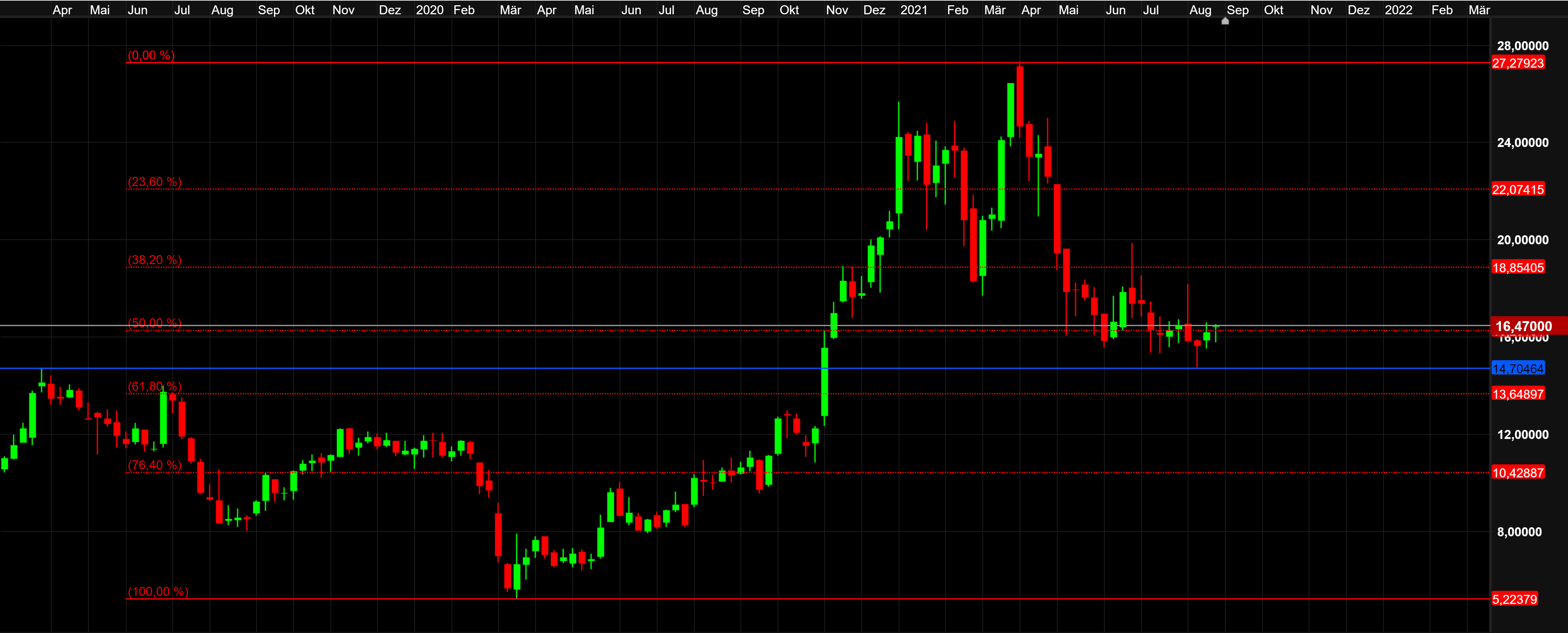Click the (0,00 %) Fibonacci level text
This screenshot has width=1568, height=633.
pyautogui.click(x=151, y=55)
